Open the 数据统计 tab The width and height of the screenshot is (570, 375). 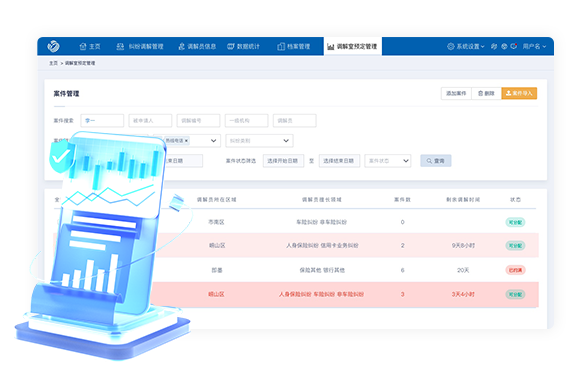pos(243,46)
